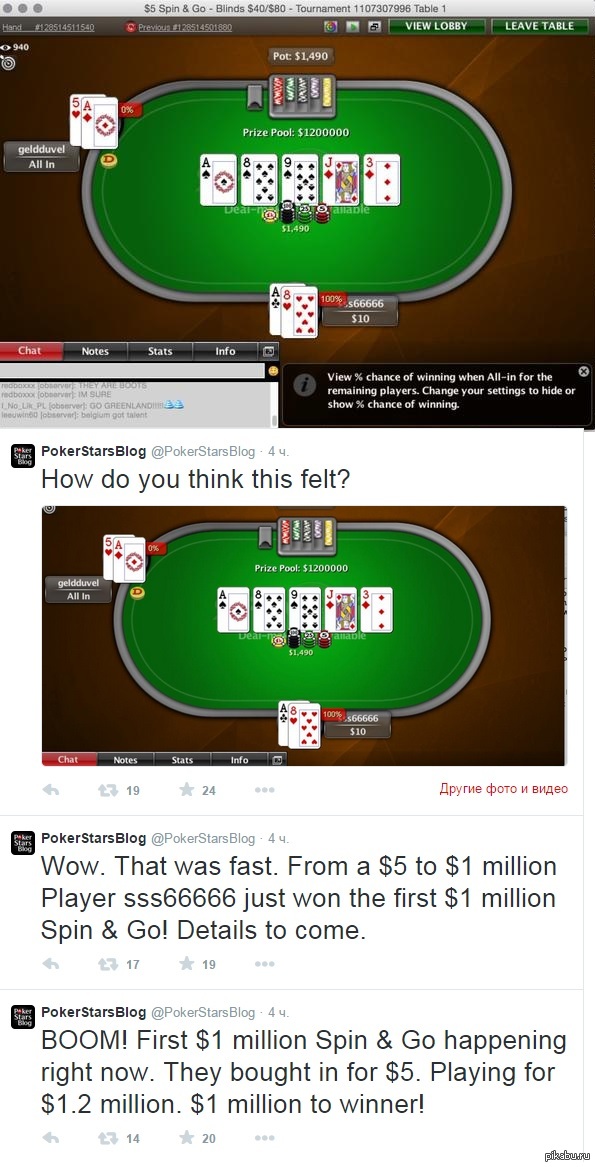The width and height of the screenshot is (595, 1167).
Task: Click the chat message input field
Action: pos(133,370)
